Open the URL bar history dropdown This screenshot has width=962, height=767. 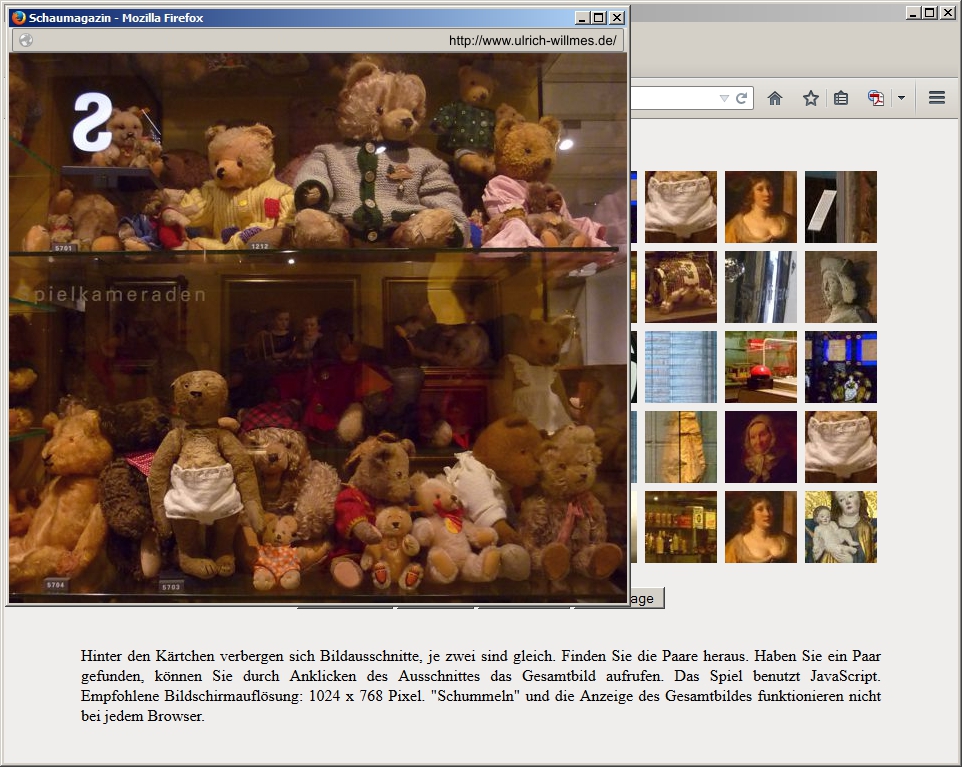coord(724,98)
